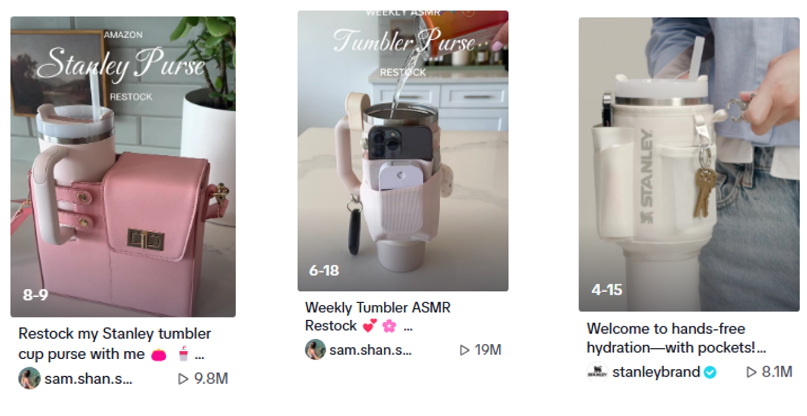Click the play icon next to 19M
This screenshot has width=807, height=416.
[465, 350]
